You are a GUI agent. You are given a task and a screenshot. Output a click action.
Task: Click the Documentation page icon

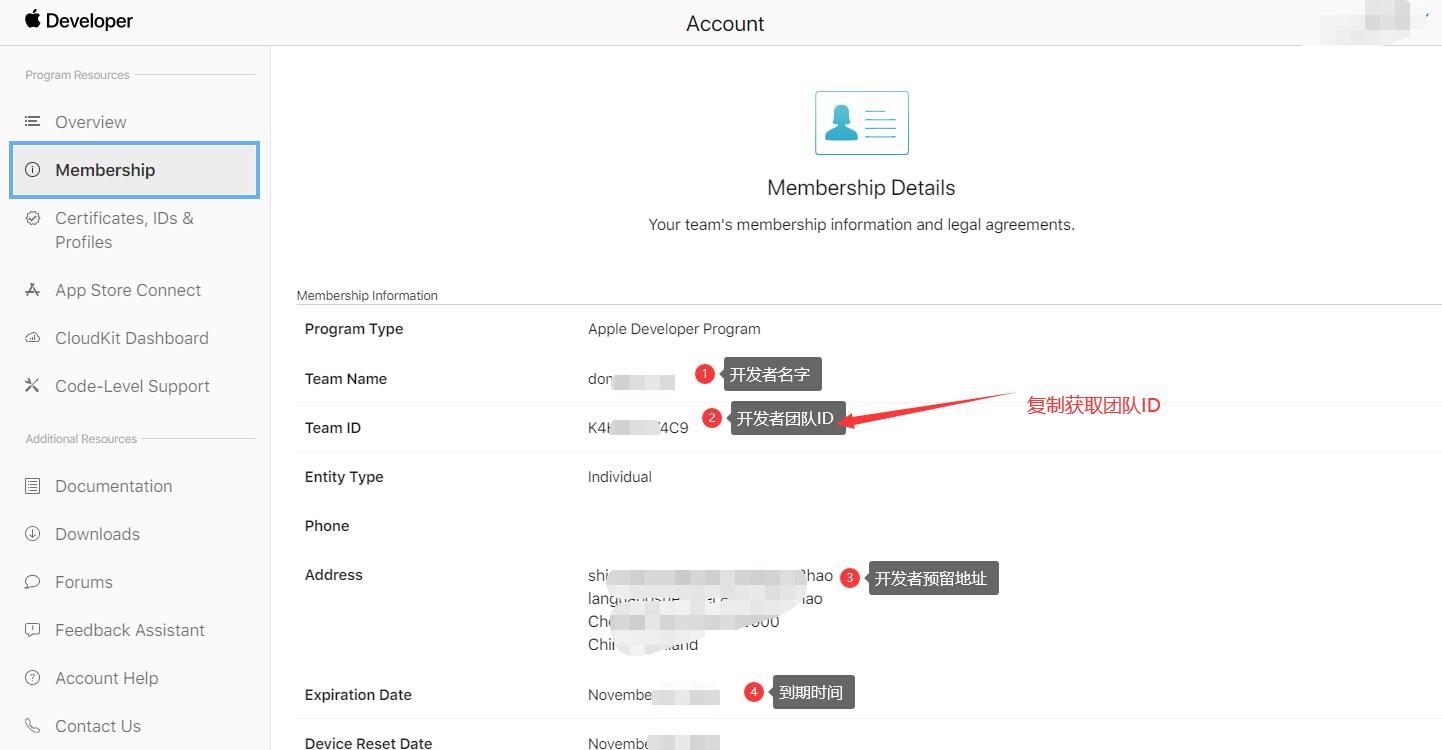33,486
